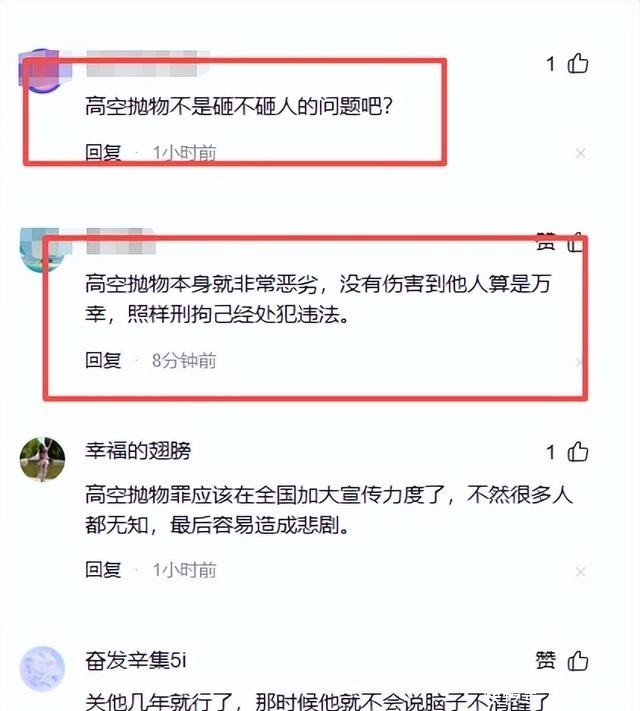The width and height of the screenshot is (640, 711).
Task: Tap 回复 beside the 8分钟前 timestamp
Action: coord(103,360)
